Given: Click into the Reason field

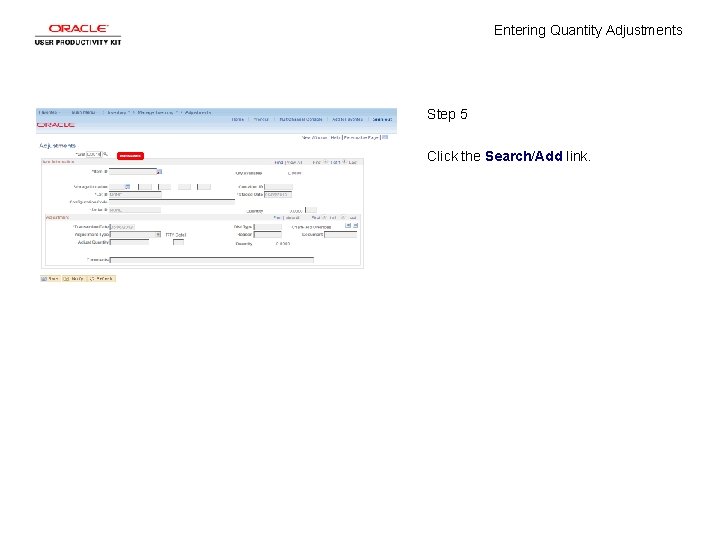Looking at the screenshot, I should (x=268, y=235).
